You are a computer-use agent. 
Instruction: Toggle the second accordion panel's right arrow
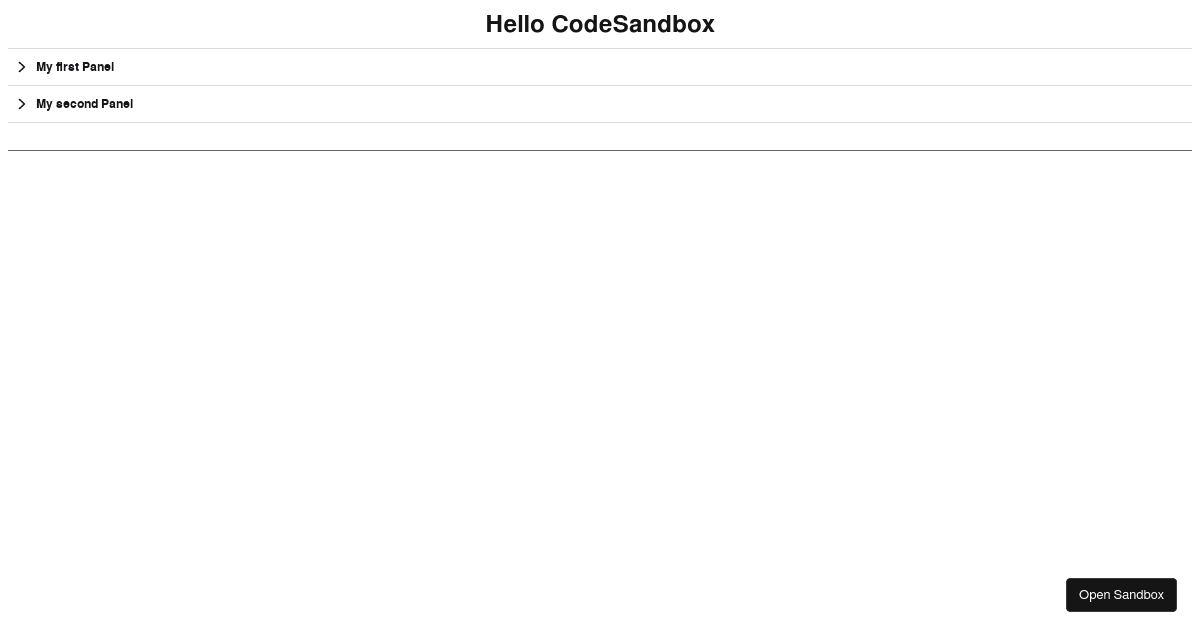(x=21, y=104)
